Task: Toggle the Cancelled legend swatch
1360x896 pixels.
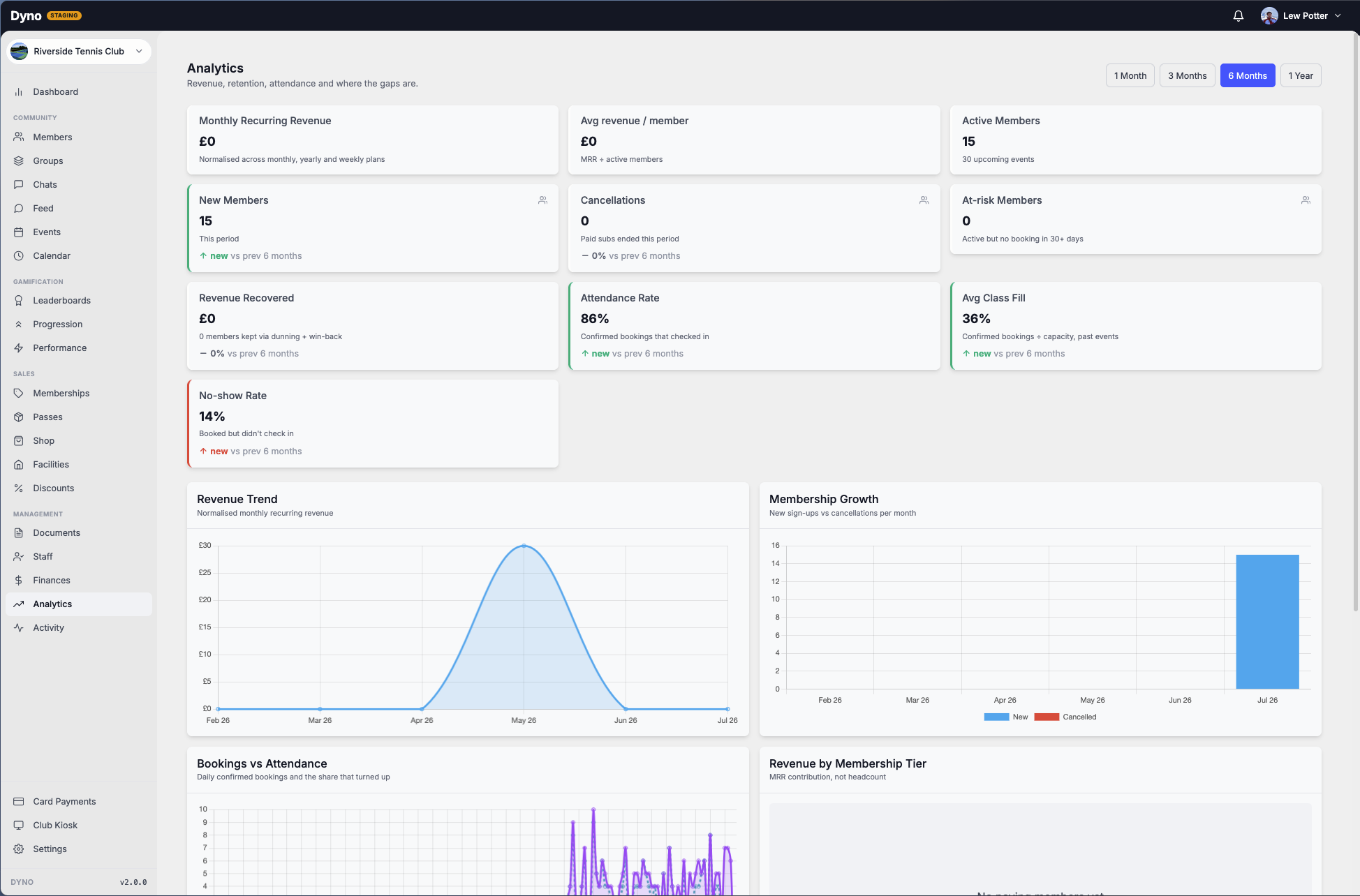Action: (x=1047, y=717)
